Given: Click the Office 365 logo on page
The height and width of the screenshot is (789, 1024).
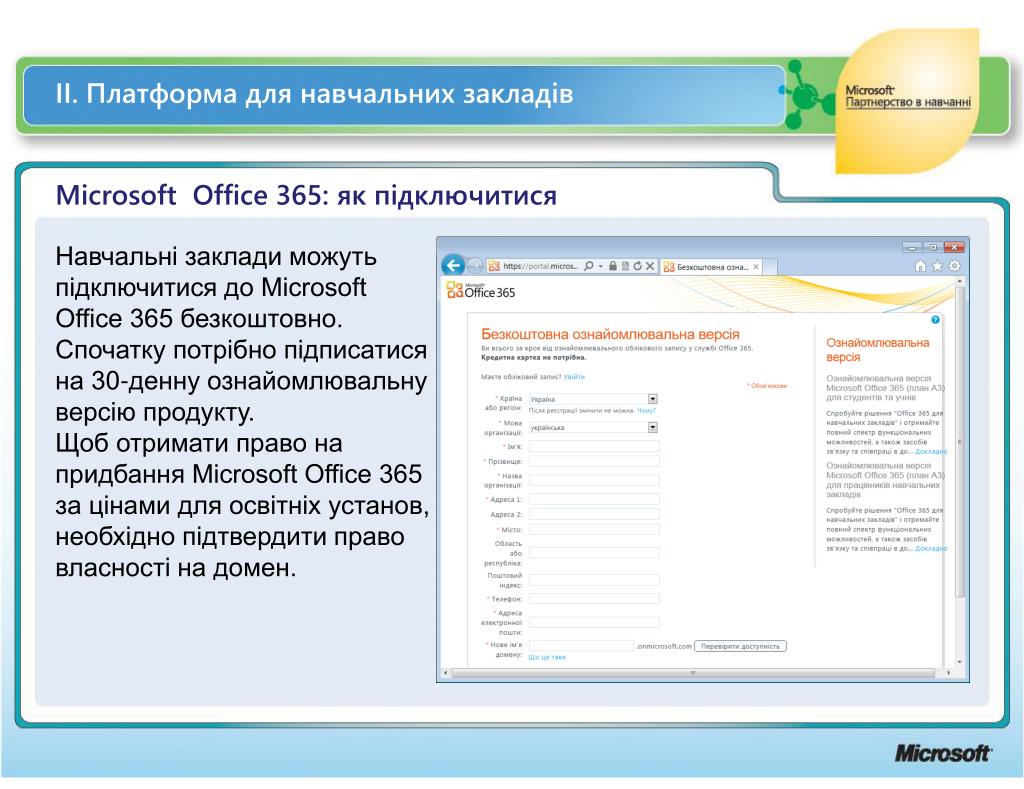Looking at the screenshot, I should pos(481,291).
